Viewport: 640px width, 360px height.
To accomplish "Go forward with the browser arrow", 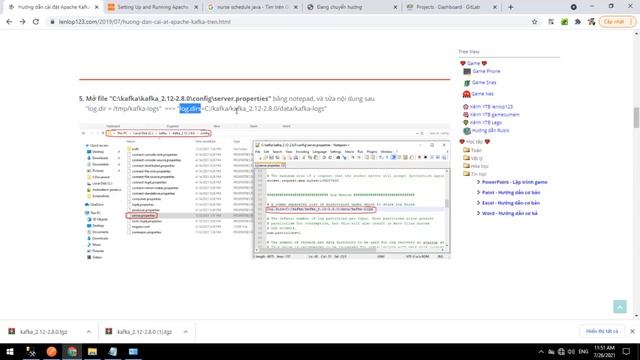I will click(x=22, y=22).
